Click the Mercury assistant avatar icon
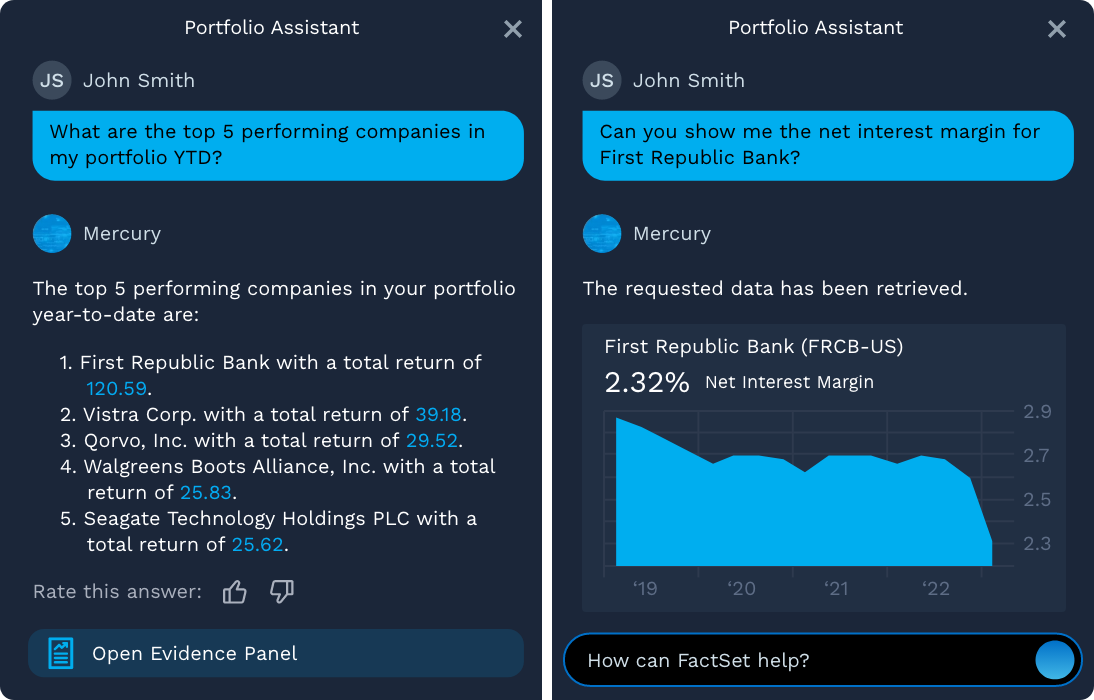The width and height of the screenshot is (1094, 700). click(51, 233)
